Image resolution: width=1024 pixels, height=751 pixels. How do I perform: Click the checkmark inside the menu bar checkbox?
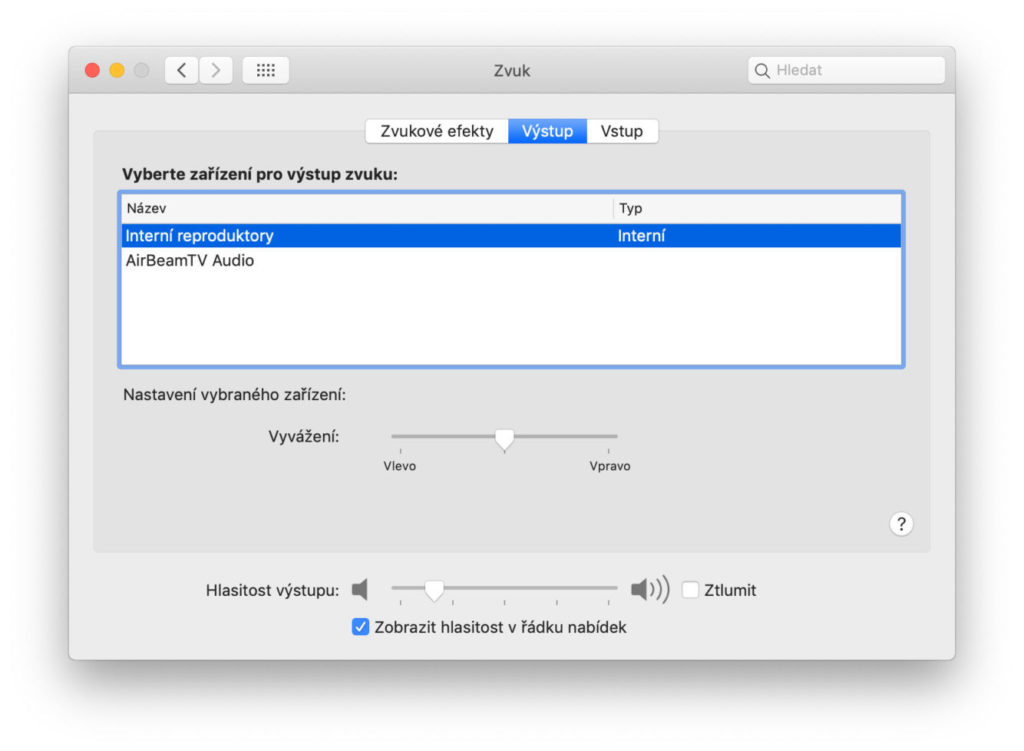[359, 627]
